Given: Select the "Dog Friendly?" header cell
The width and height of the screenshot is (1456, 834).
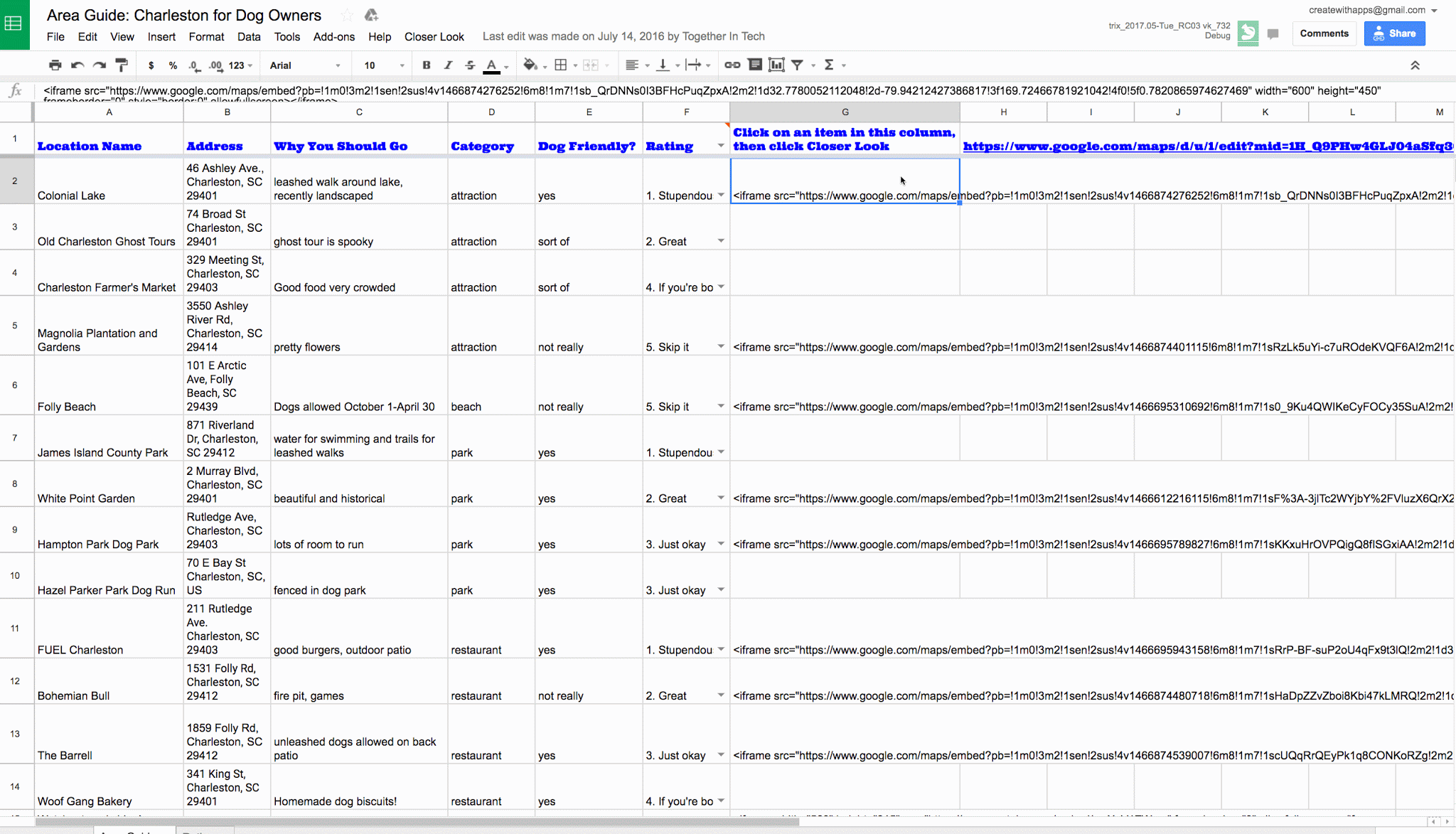Looking at the screenshot, I should click(x=589, y=139).
